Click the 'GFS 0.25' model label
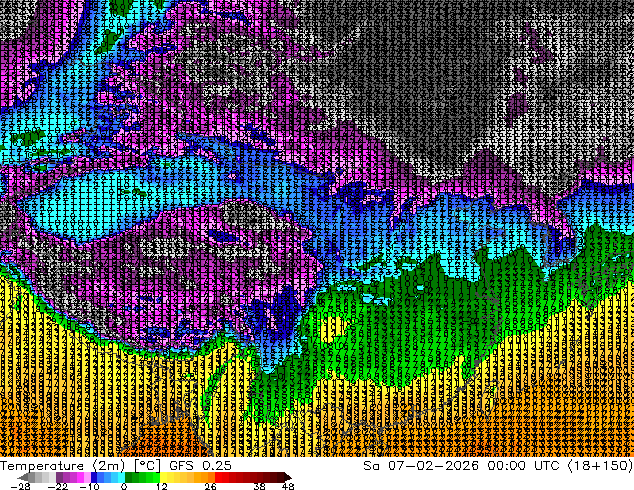 pyautogui.click(x=200, y=466)
